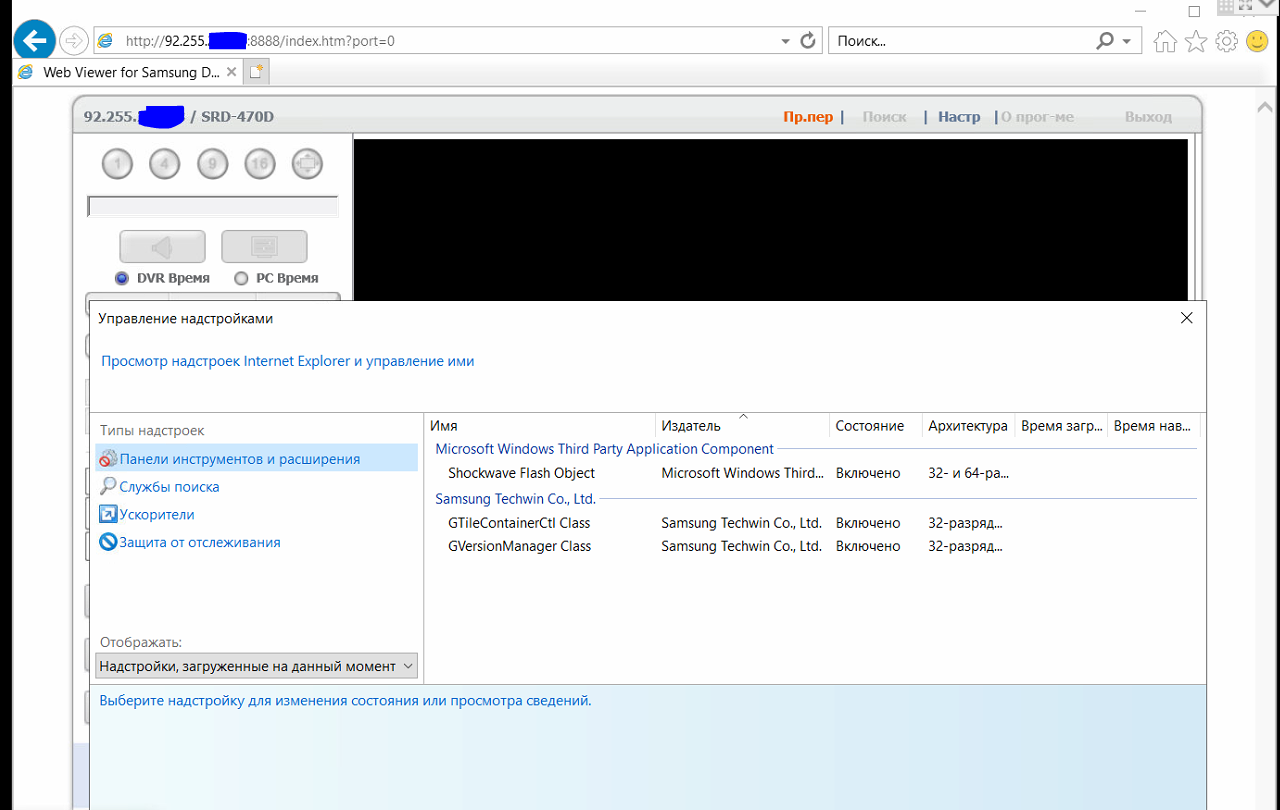Click the sequence view mode button

point(307,164)
